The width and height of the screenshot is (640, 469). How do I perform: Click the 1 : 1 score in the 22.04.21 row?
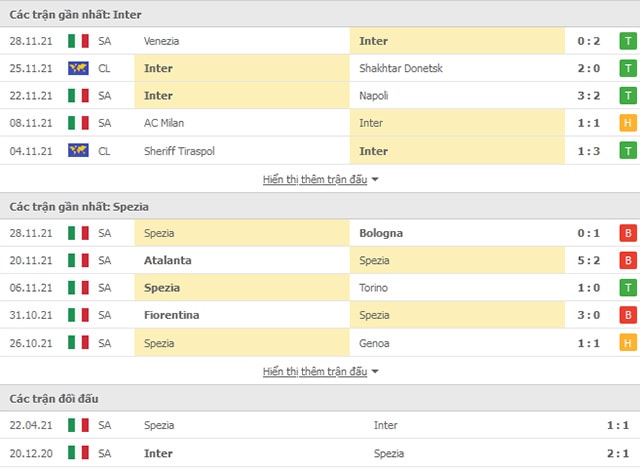coord(618,425)
